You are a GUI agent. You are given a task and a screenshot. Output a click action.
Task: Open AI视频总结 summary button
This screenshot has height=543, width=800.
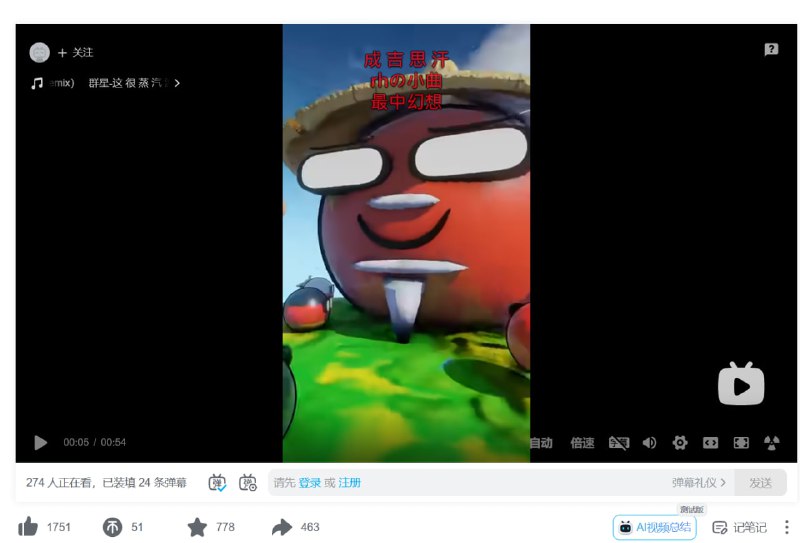pyautogui.click(x=655, y=527)
